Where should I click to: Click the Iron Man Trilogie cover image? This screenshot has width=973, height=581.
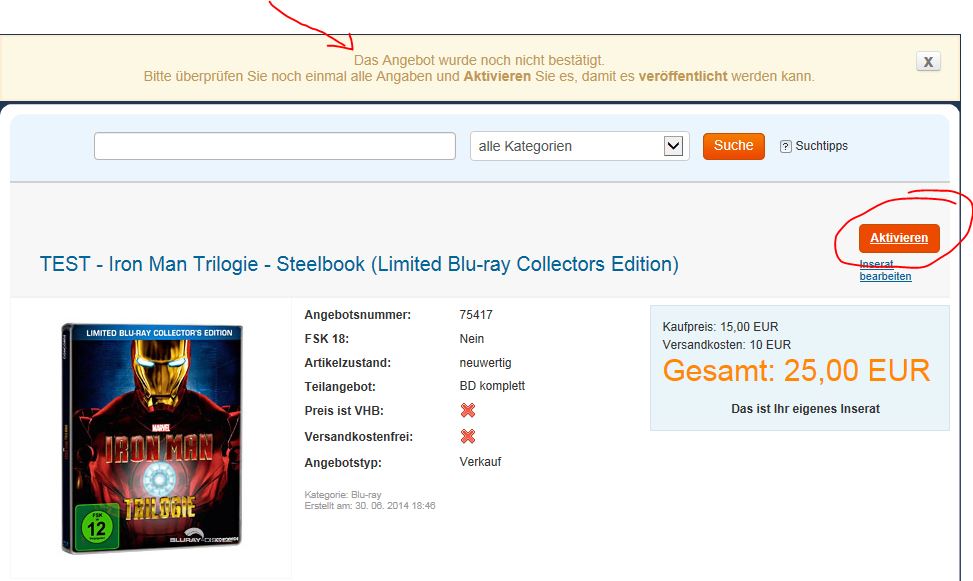pos(152,438)
